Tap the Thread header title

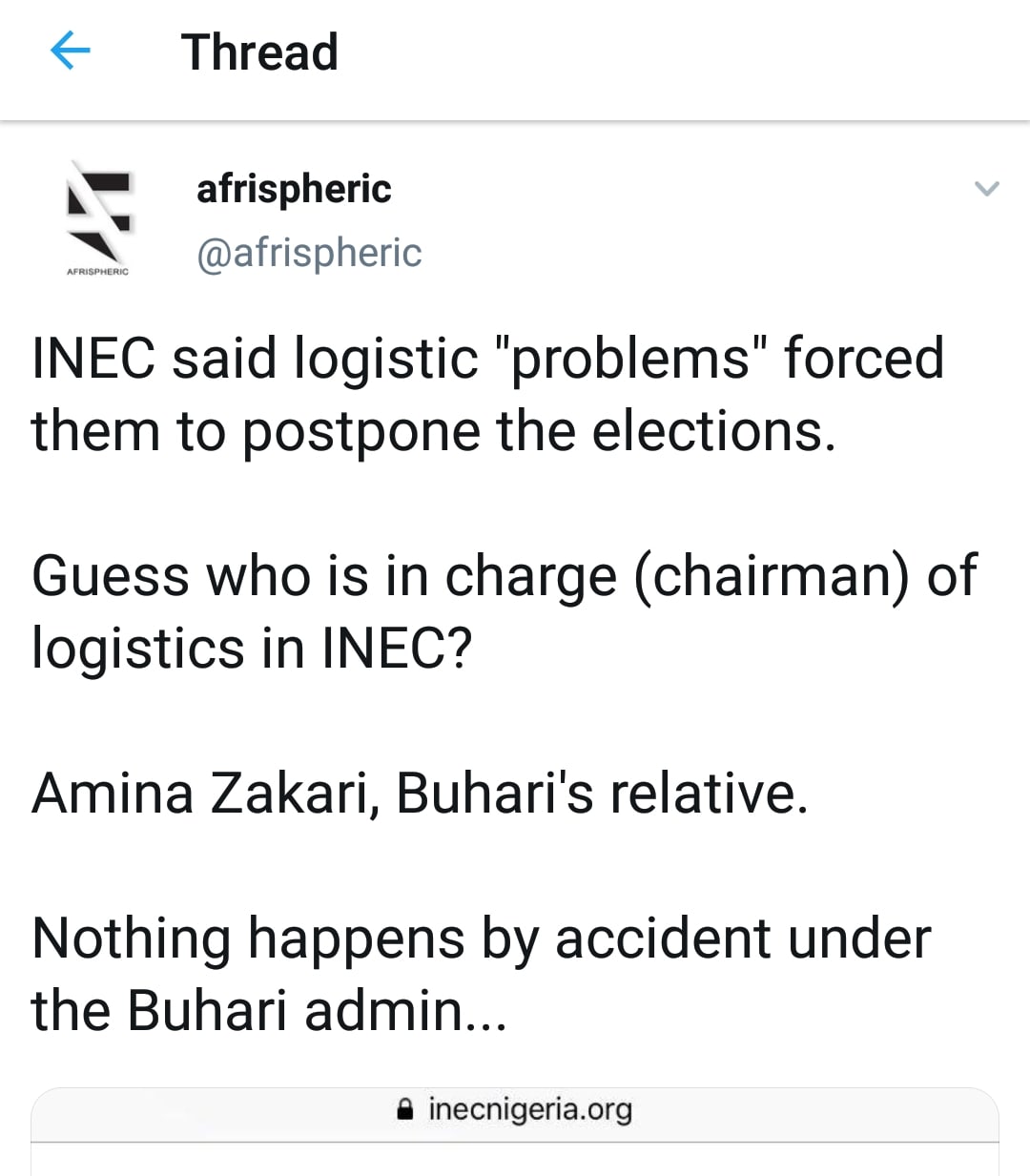(259, 52)
